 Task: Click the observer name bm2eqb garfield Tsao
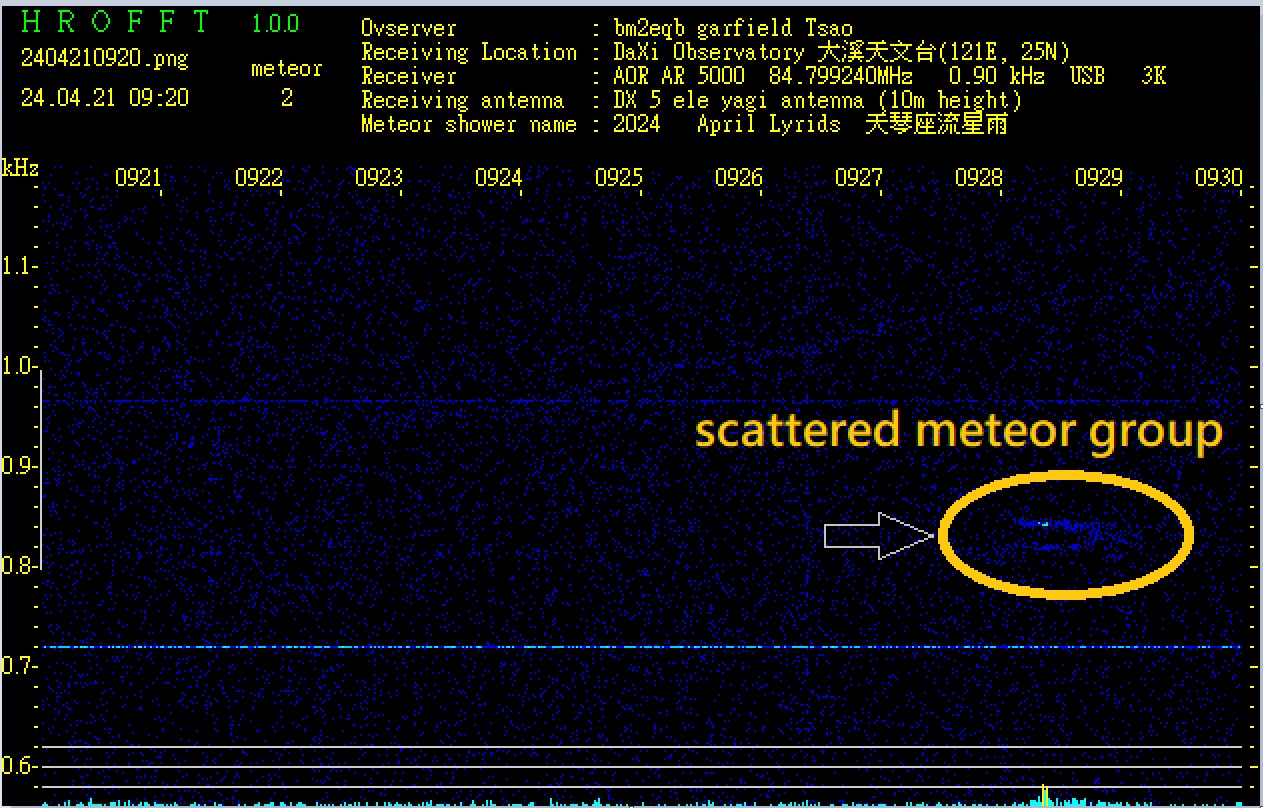733,28
